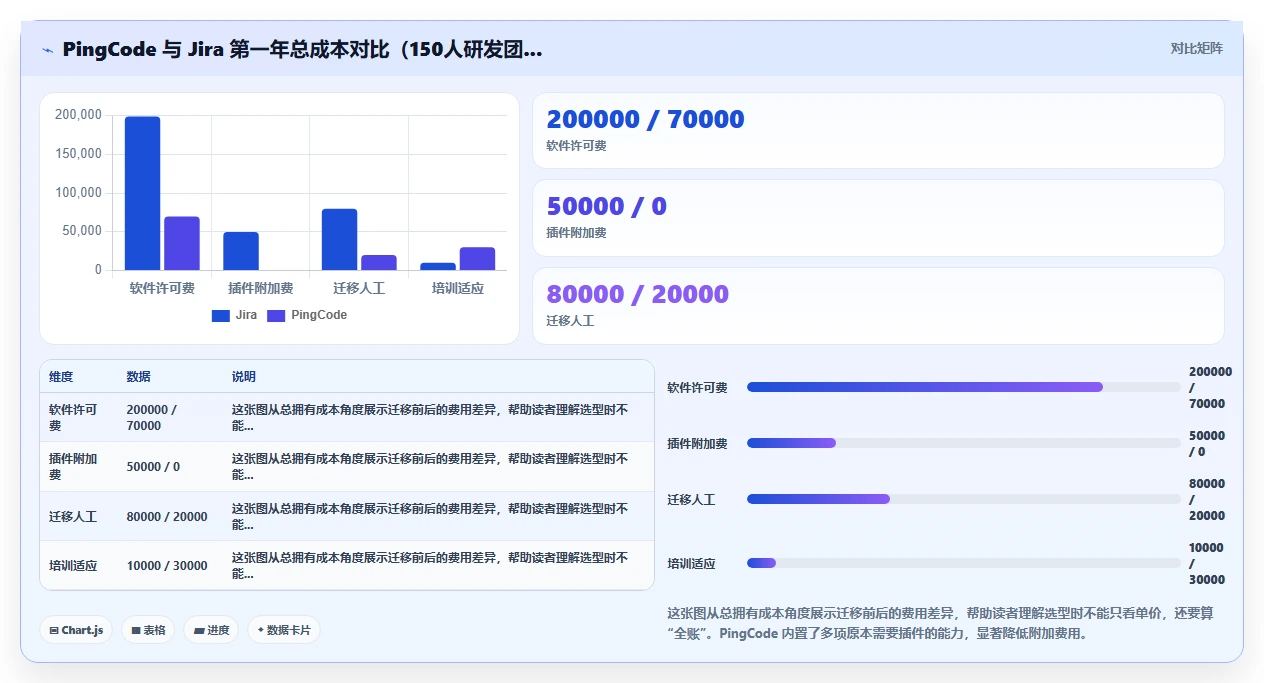Click the 培训适应 x-axis label in chart

click(457, 288)
